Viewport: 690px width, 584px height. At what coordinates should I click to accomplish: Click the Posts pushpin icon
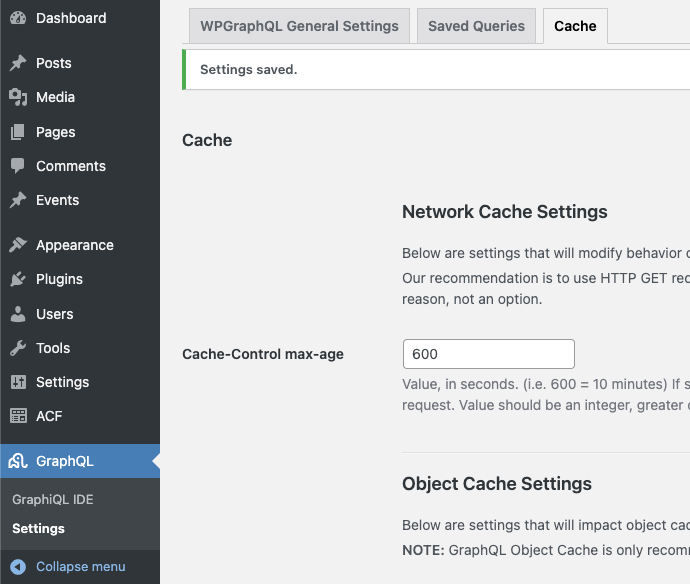pyautogui.click(x=18, y=63)
